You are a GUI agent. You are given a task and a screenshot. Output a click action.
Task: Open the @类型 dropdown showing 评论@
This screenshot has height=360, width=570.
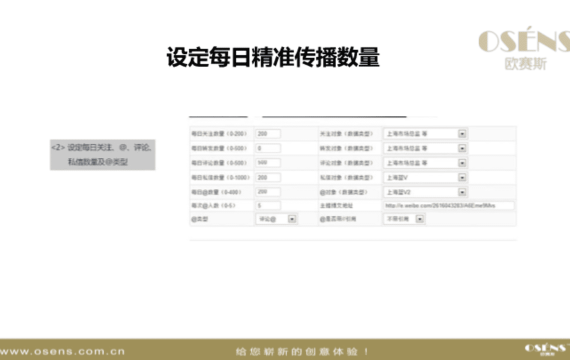click(x=277, y=219)
